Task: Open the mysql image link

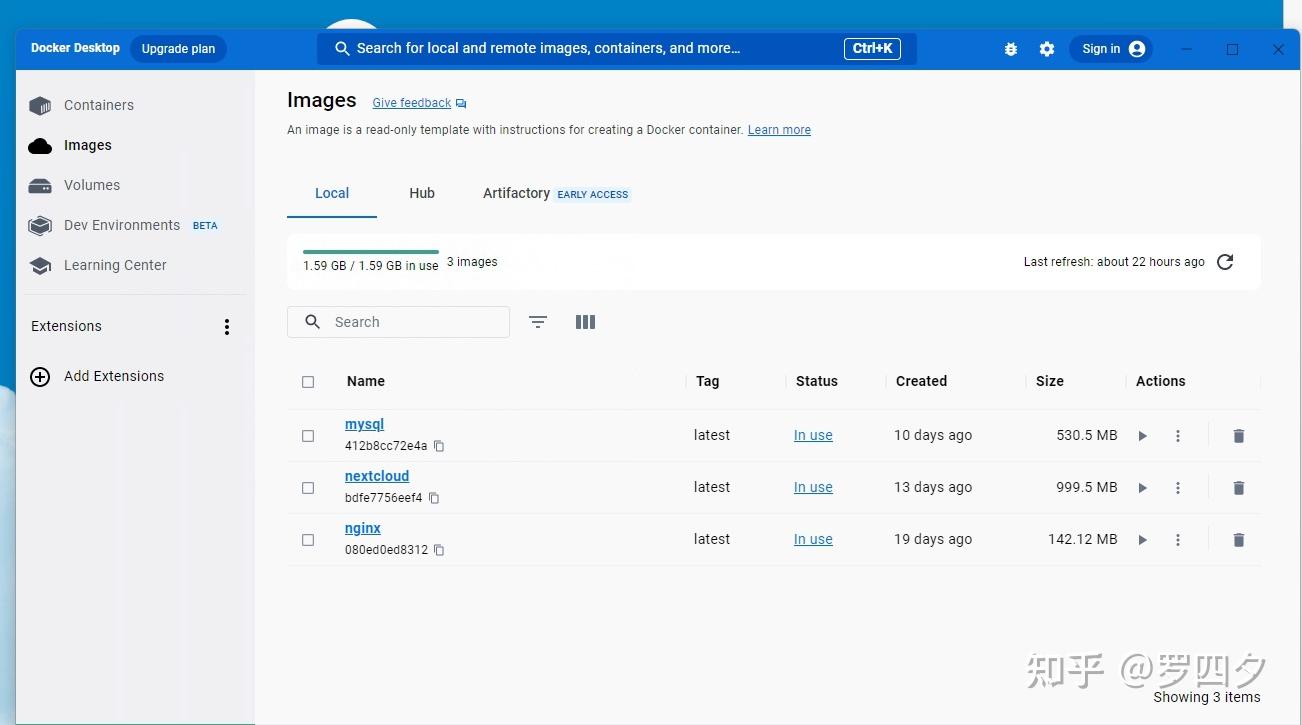Action: (364, 425)
